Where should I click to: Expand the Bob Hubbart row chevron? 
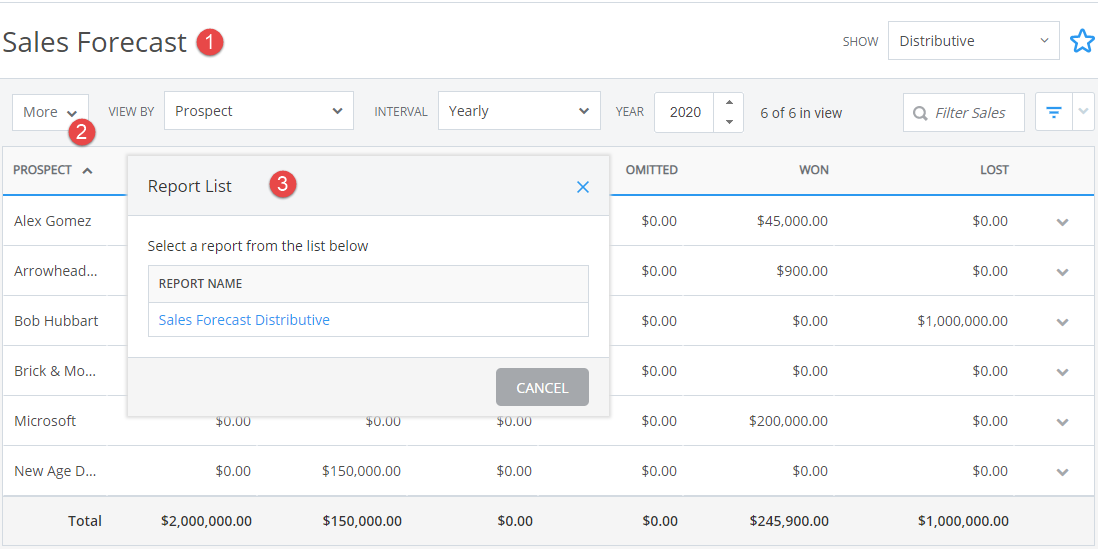point(1062,322)
